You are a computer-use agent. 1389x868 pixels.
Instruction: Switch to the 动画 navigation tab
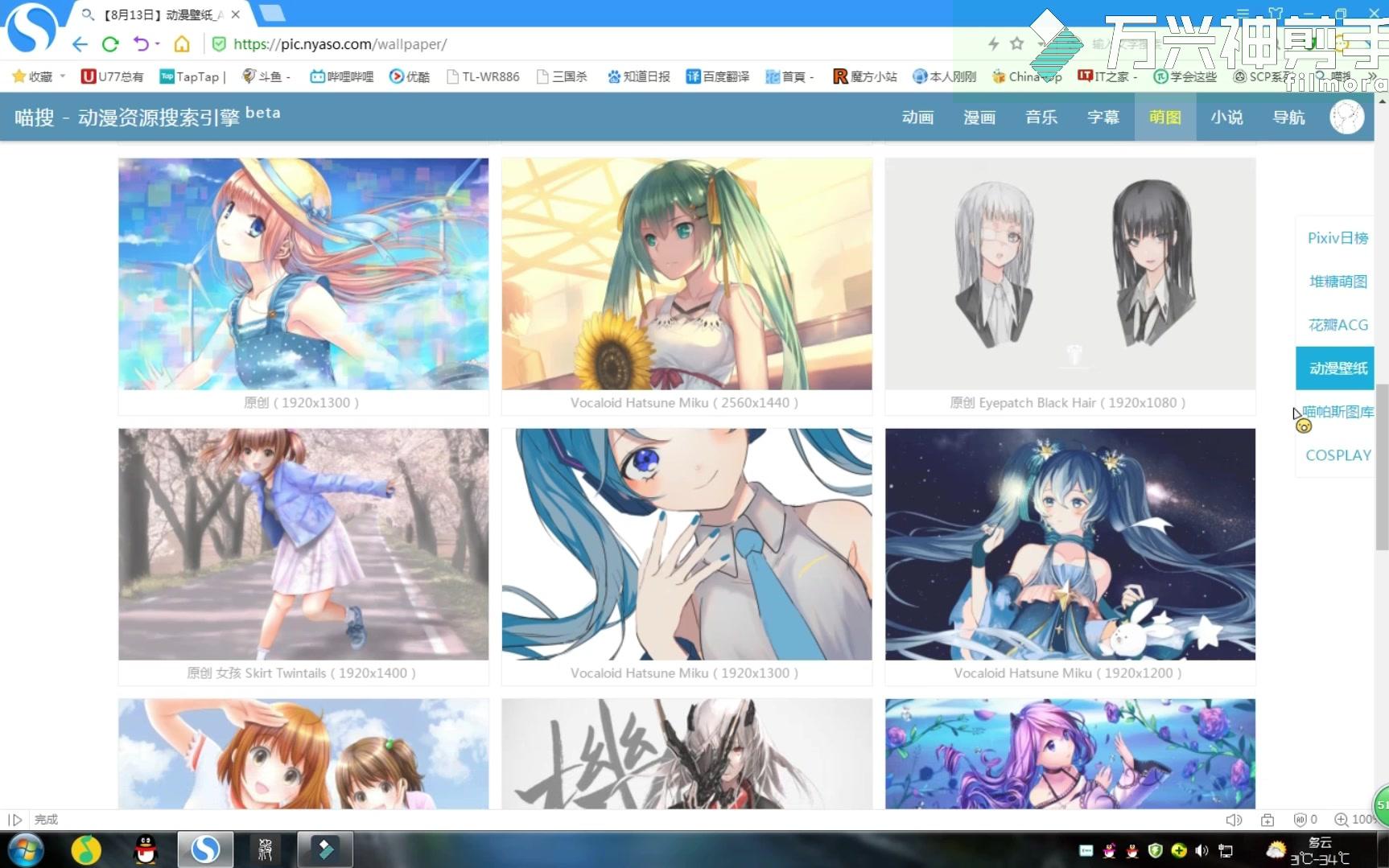(917, 117)
